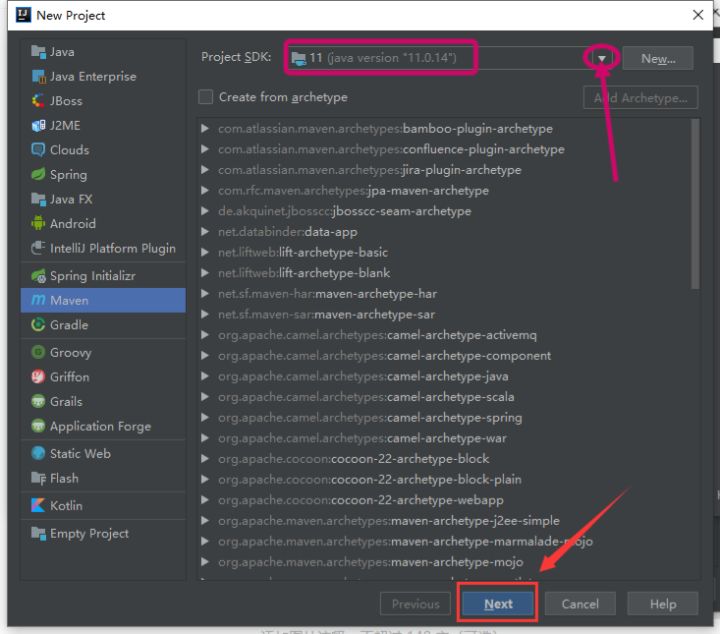Click the Android robot icon
The image size is (720, 634).
(38, 224)
